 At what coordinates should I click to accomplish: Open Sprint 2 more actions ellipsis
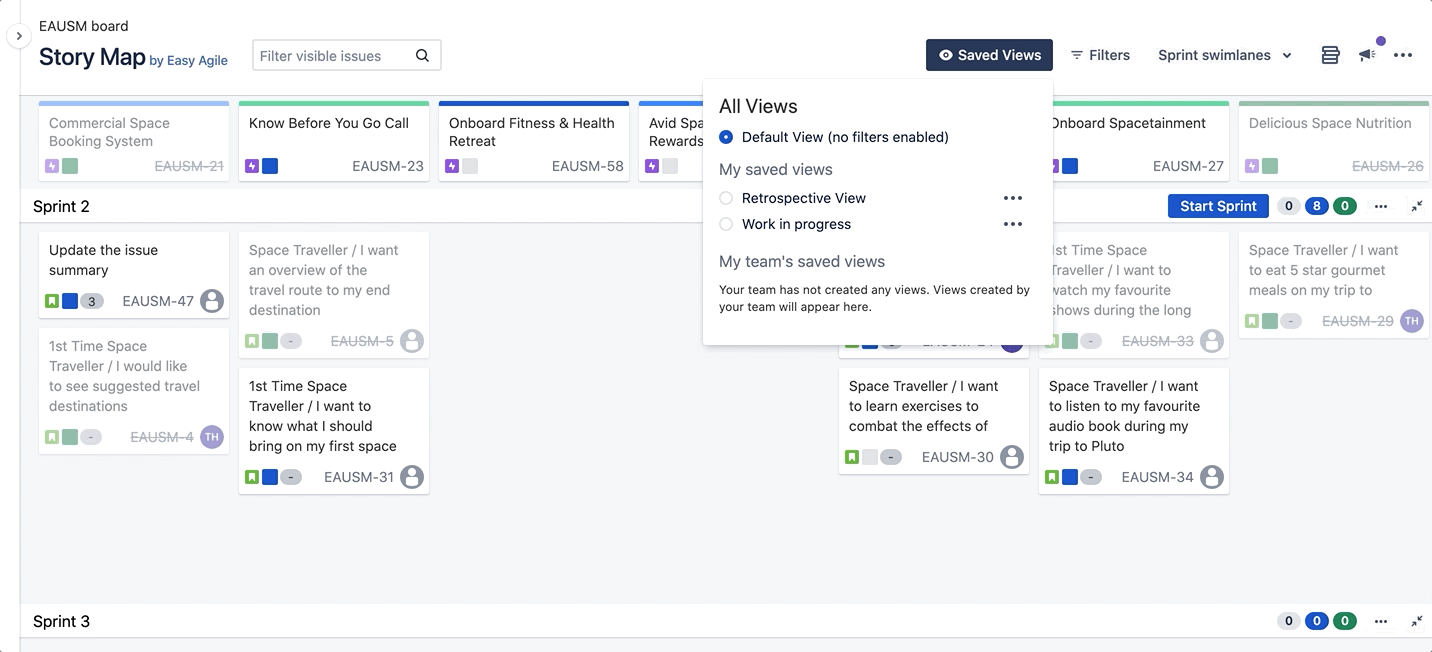(1381, 206)
